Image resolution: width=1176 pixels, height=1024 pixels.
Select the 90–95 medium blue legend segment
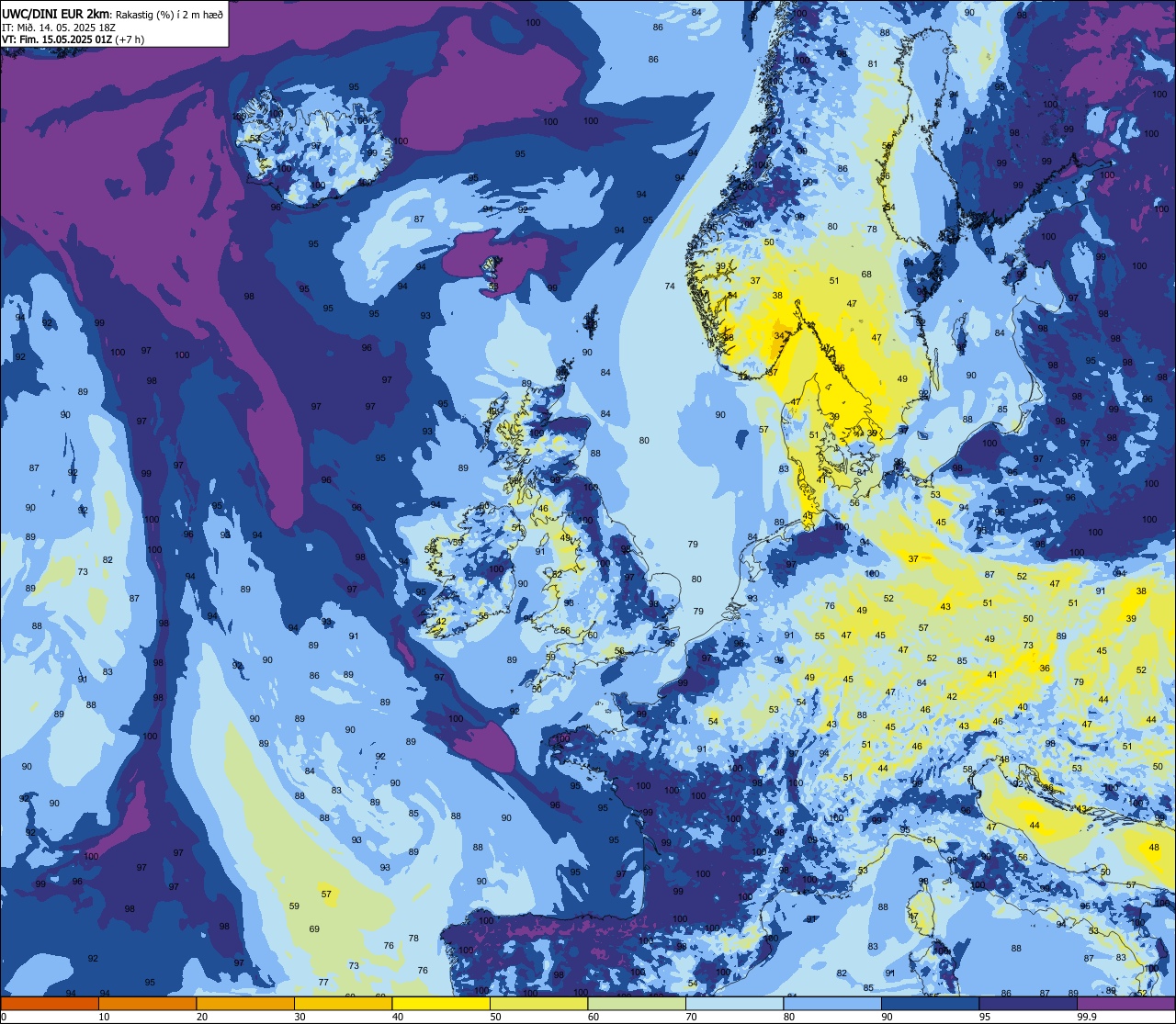click(930, 1003)
